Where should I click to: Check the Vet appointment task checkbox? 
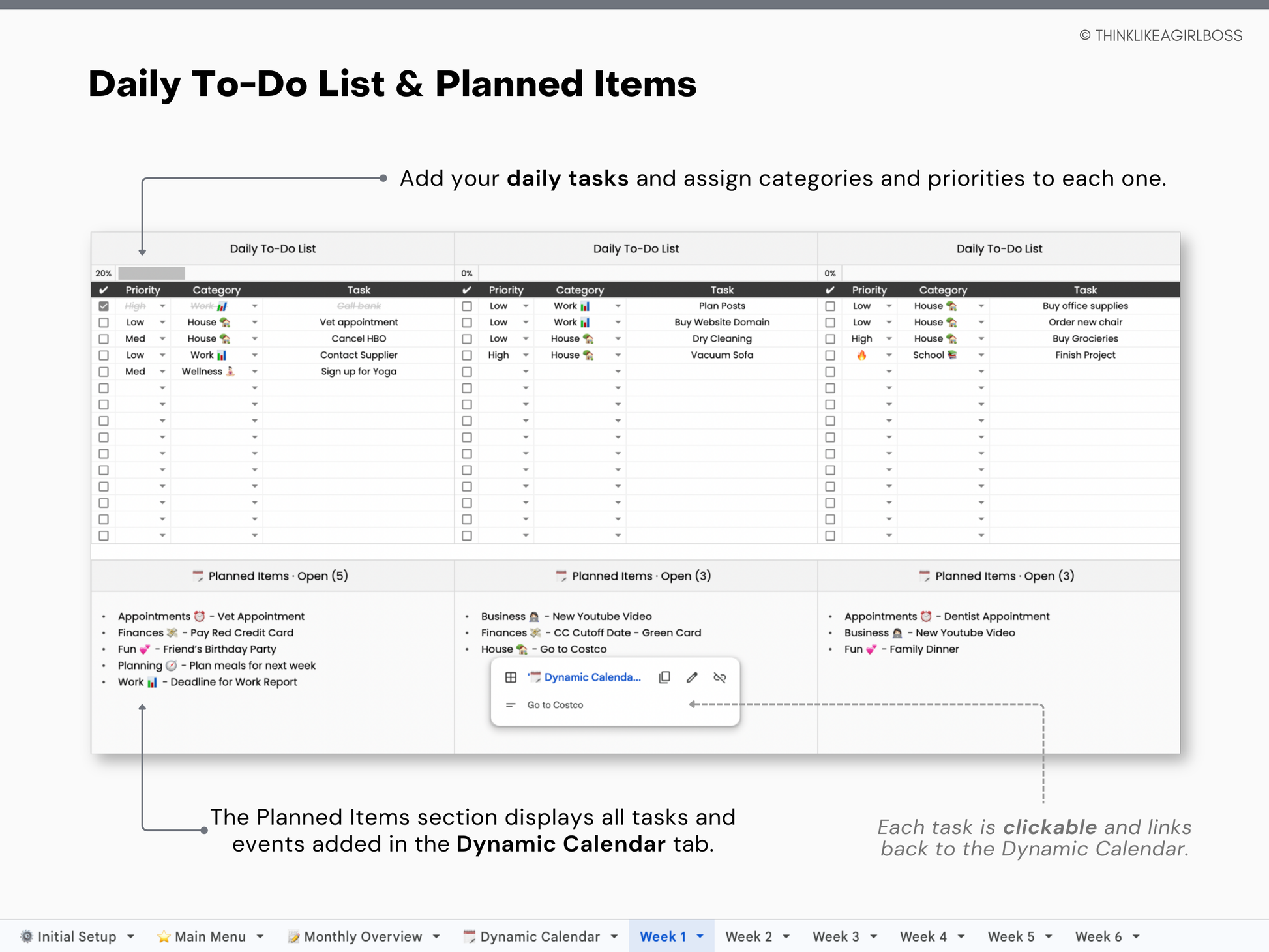pyautogui.click(x=104, y=322)
